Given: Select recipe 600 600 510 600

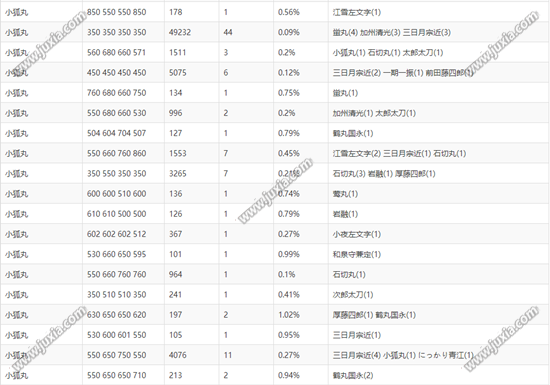Looking at the screenshot, I should click(x=116, y=194).
